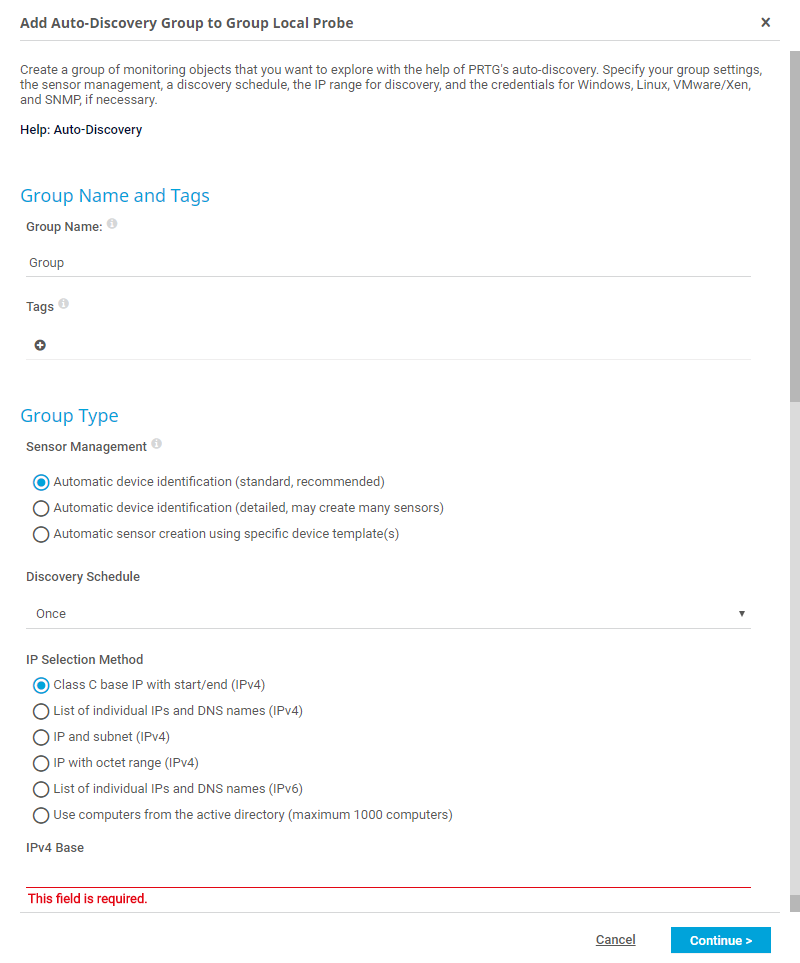Select List of individual IPs (IPv6)
Viewport: 800px width, 963px height.
pos(41,789)
